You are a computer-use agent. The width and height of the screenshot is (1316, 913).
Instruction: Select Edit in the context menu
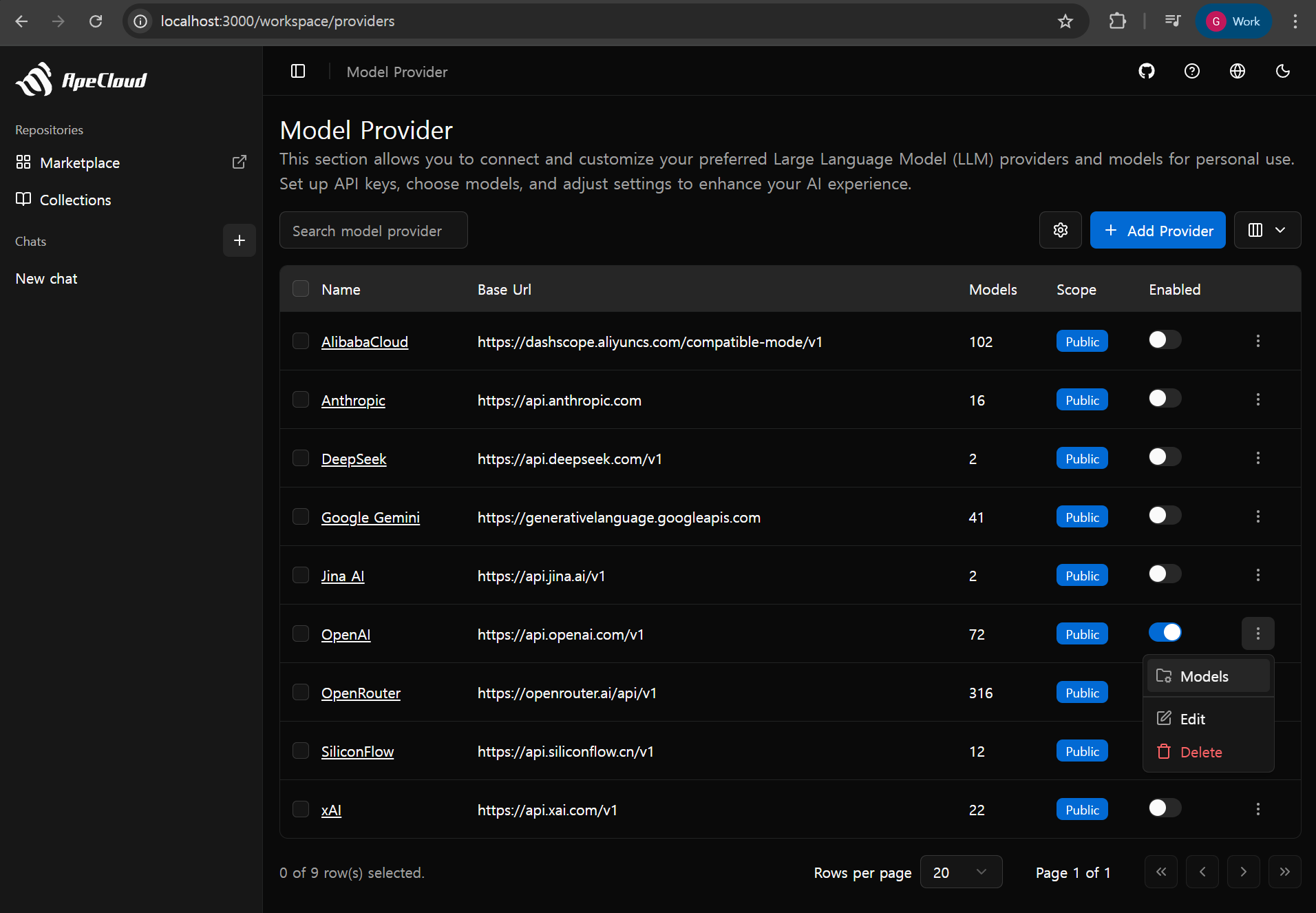click(1208, 719)
